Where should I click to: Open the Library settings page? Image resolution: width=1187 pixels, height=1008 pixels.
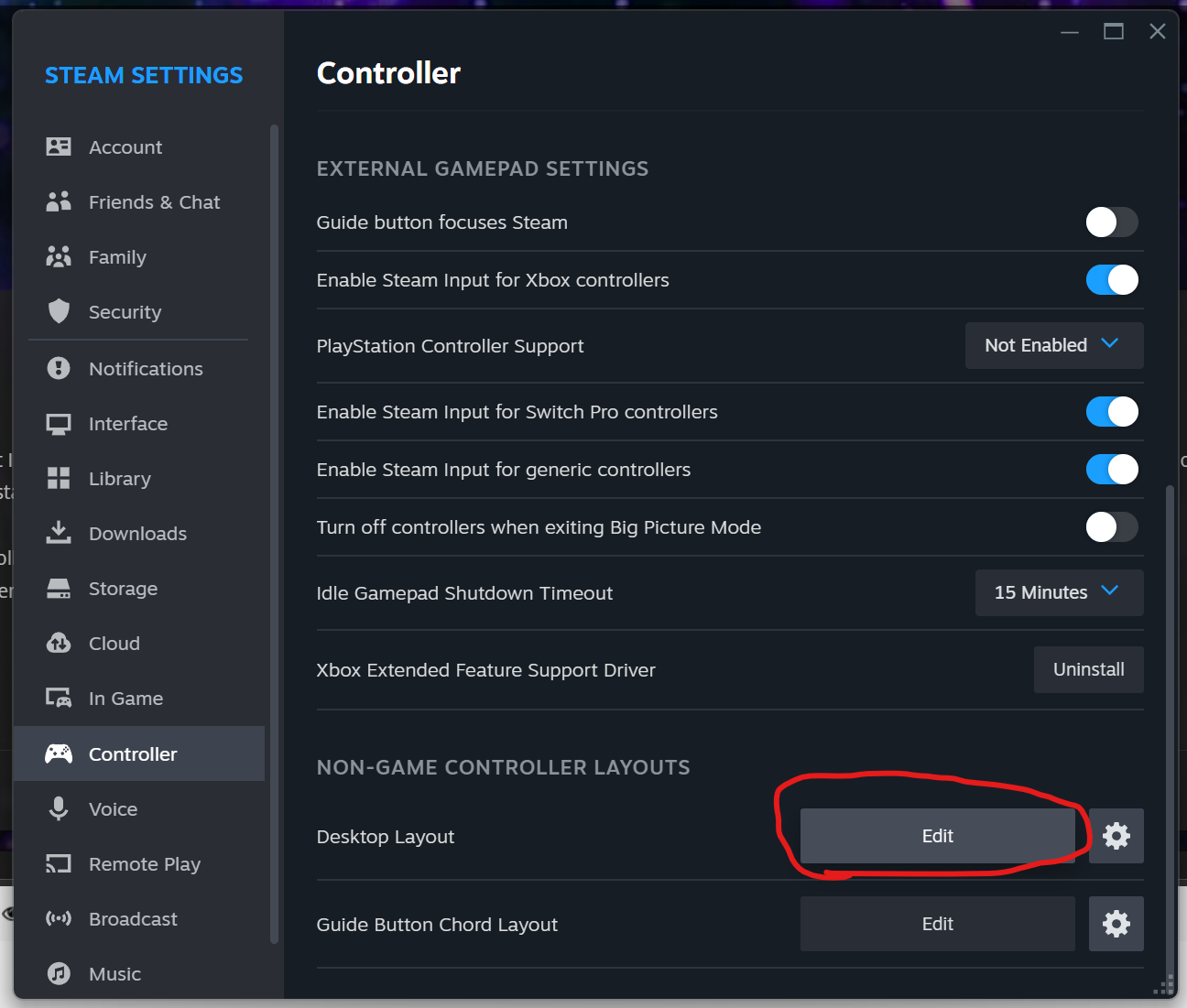(139, 478)
